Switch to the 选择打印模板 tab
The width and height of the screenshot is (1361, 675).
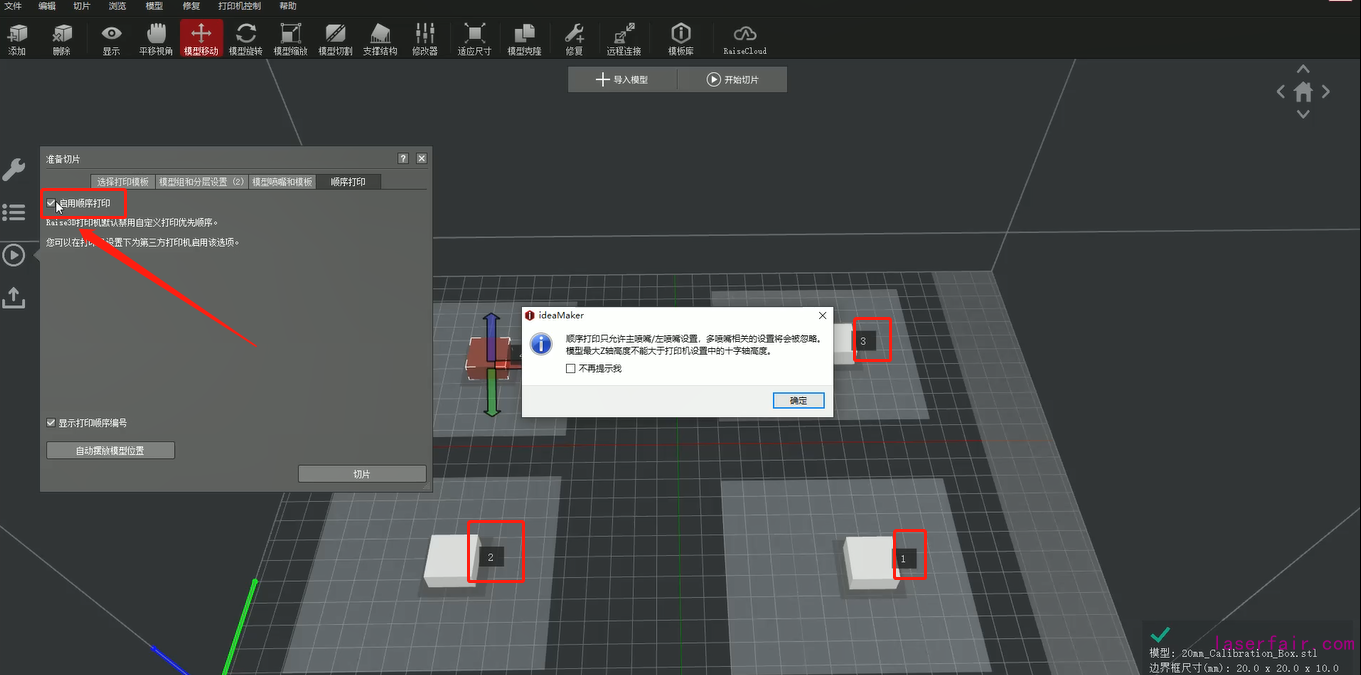click(123, 182)
